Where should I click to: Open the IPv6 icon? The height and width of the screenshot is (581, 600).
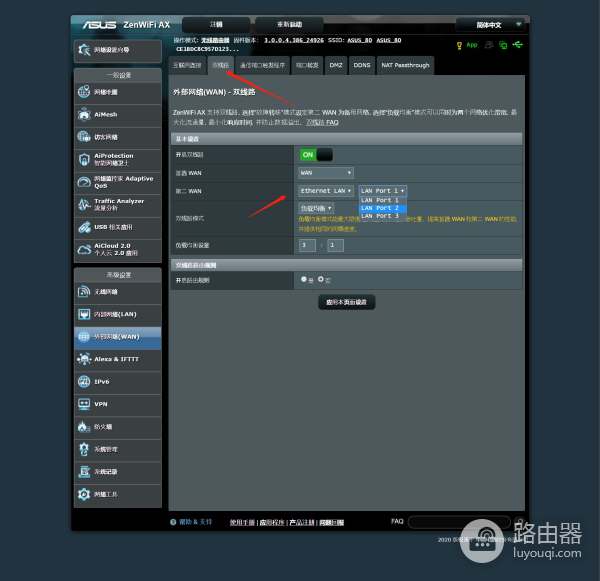(x=84, y=382)
